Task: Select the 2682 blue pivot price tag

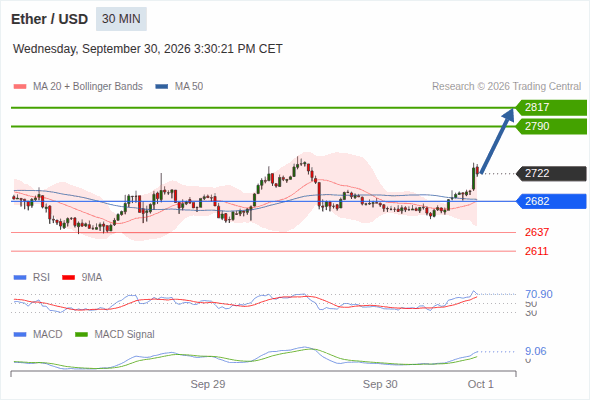Action: pos(551,201)
